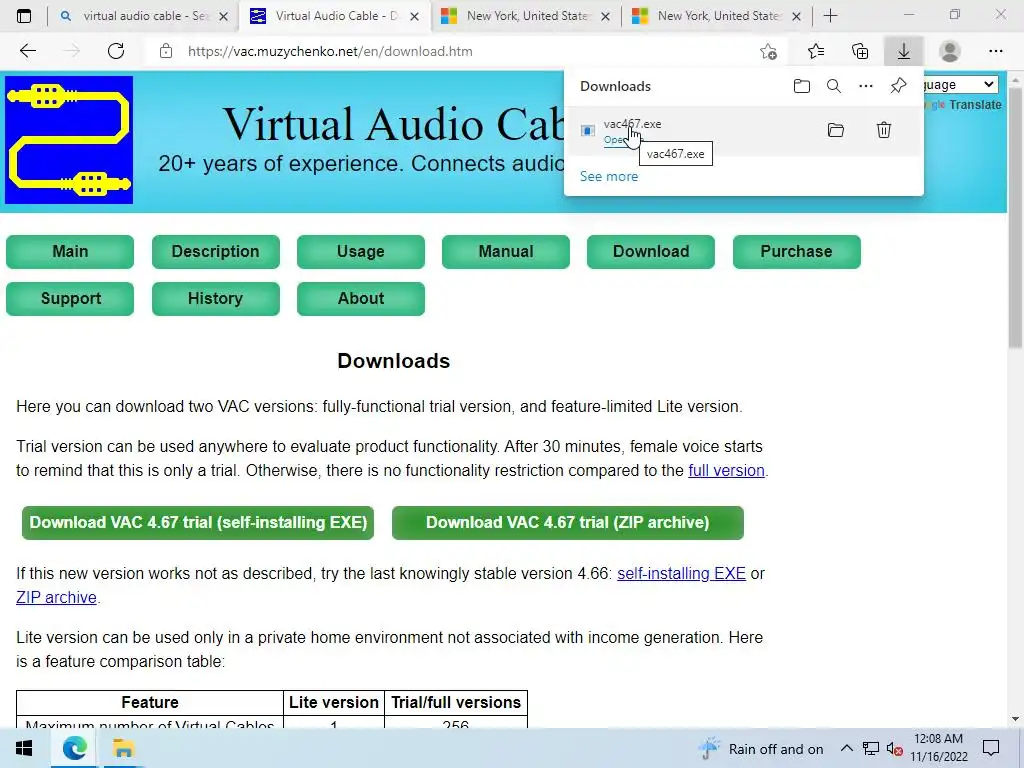Viewport: 1024px width, 768px height.
Task: Download VAC 4.67 trial ZIP archive
Action: pos(568,522)
